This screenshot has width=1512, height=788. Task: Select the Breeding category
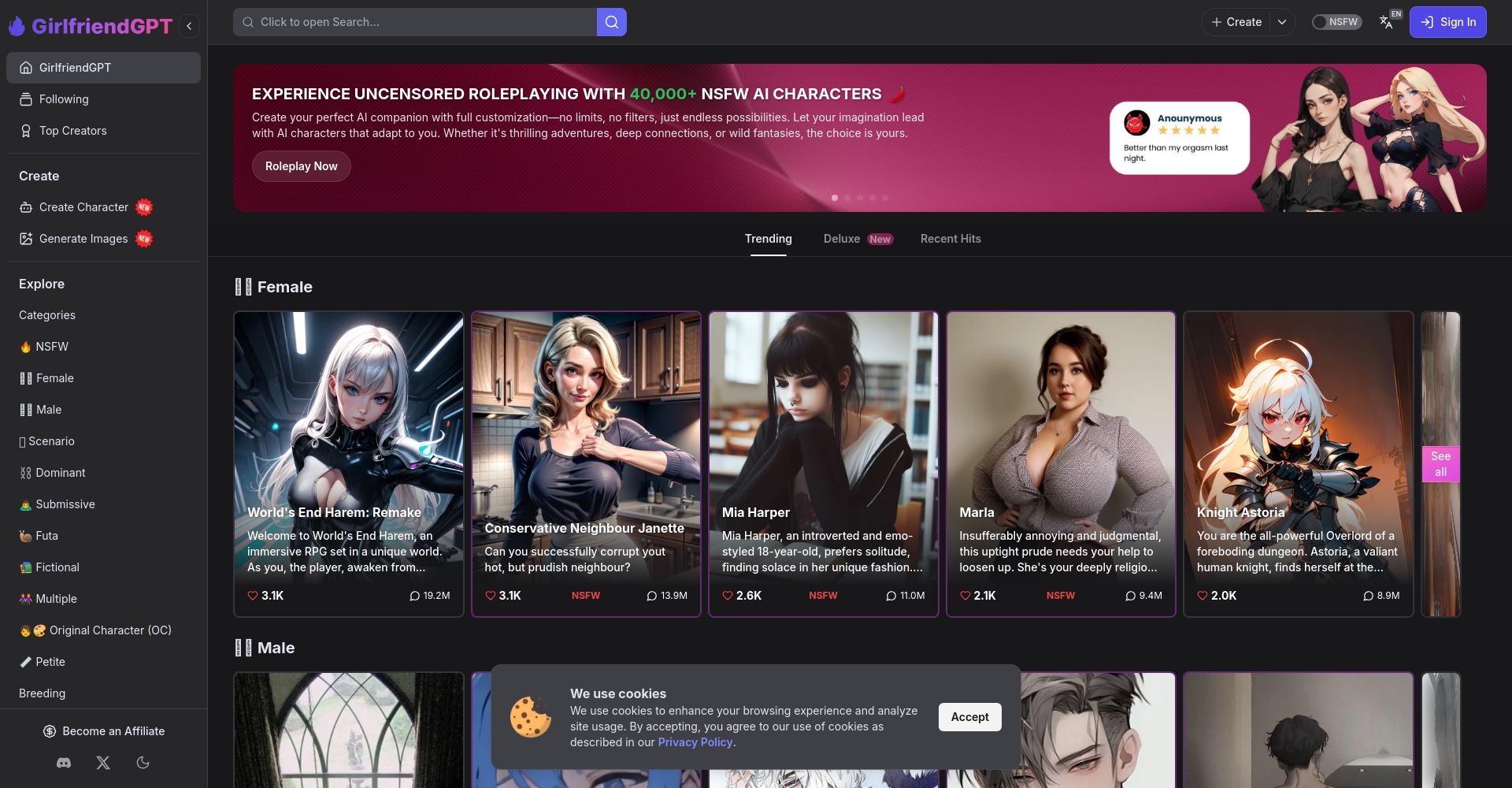[x=103, y=693]
